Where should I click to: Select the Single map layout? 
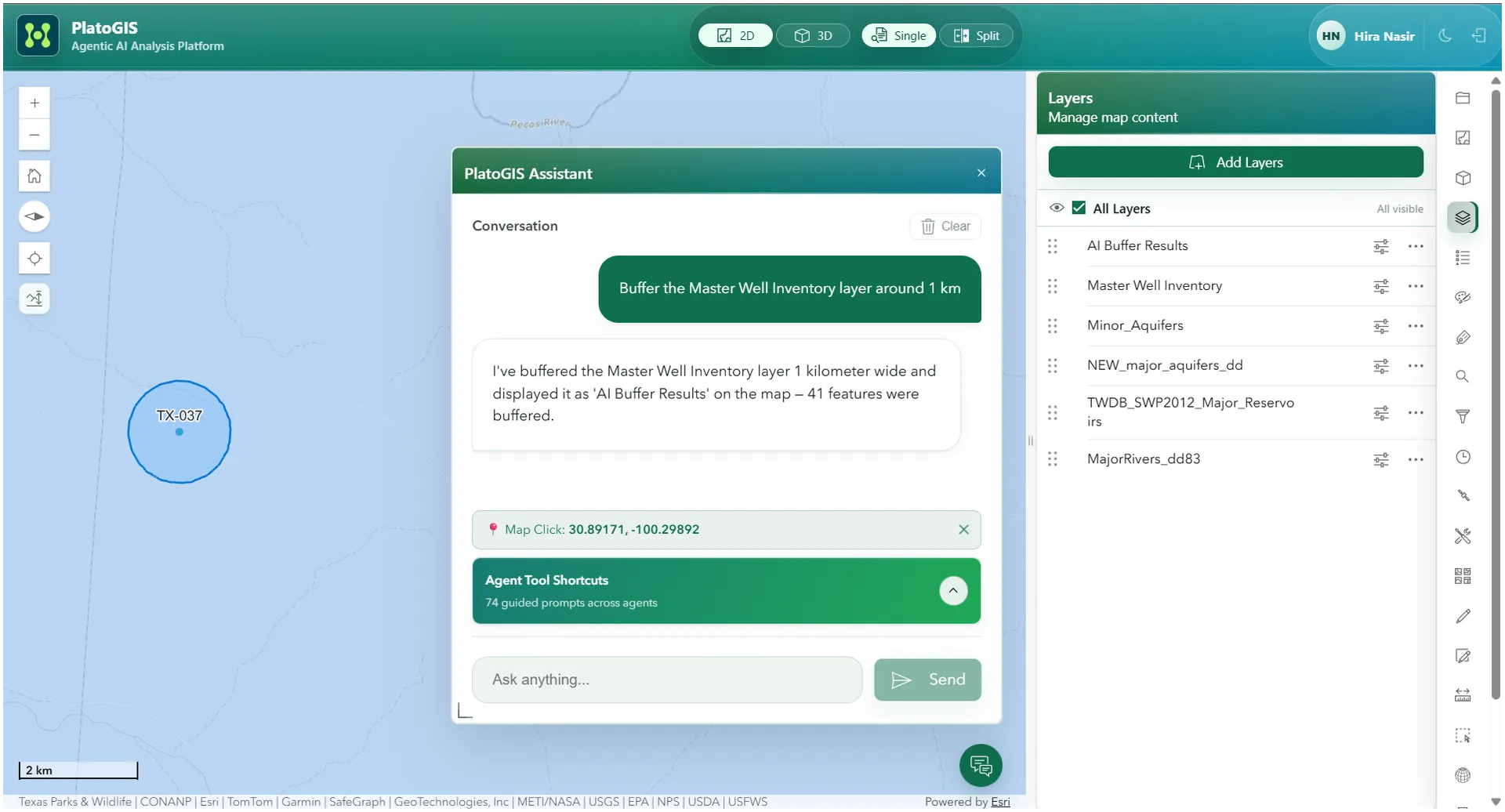click(x=898, y=35)
